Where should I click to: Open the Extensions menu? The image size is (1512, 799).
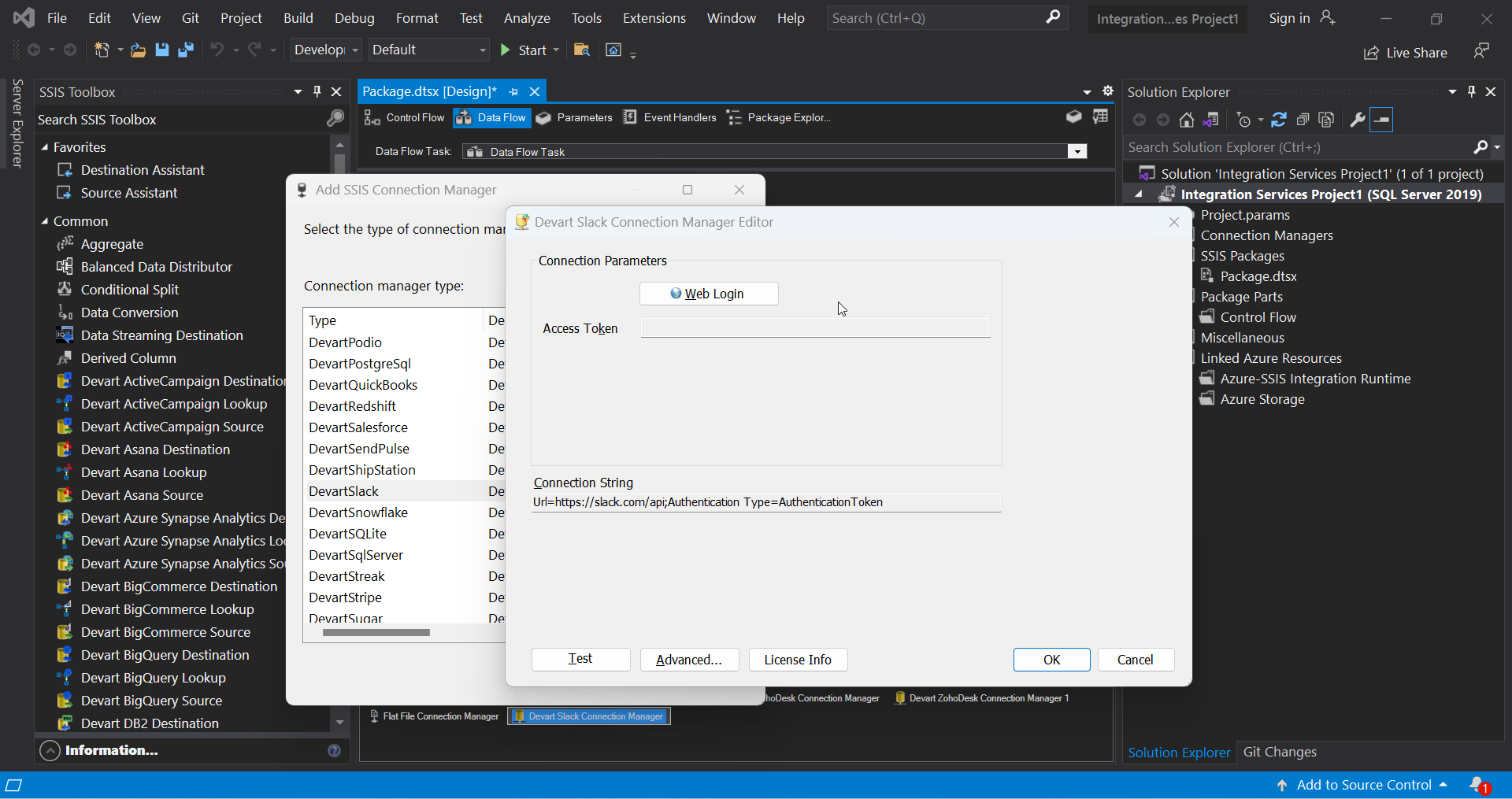tap(654, 18)
